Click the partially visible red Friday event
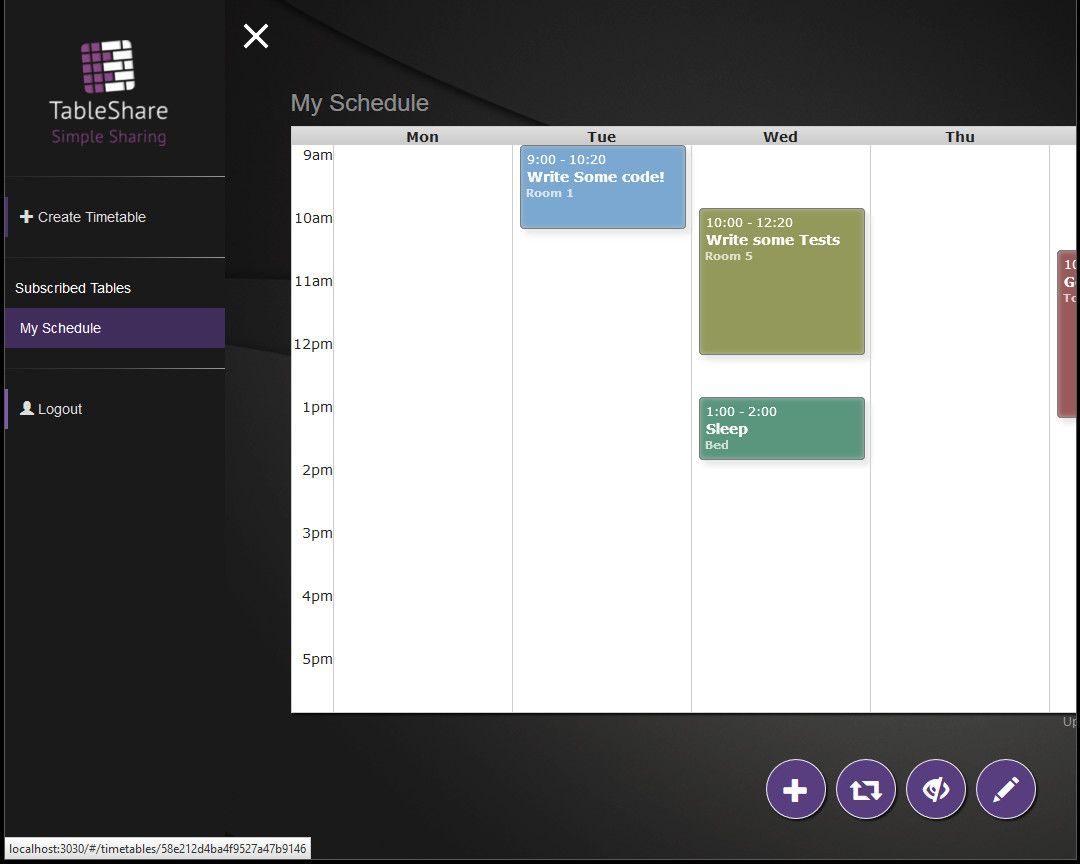 point(1067,333)
